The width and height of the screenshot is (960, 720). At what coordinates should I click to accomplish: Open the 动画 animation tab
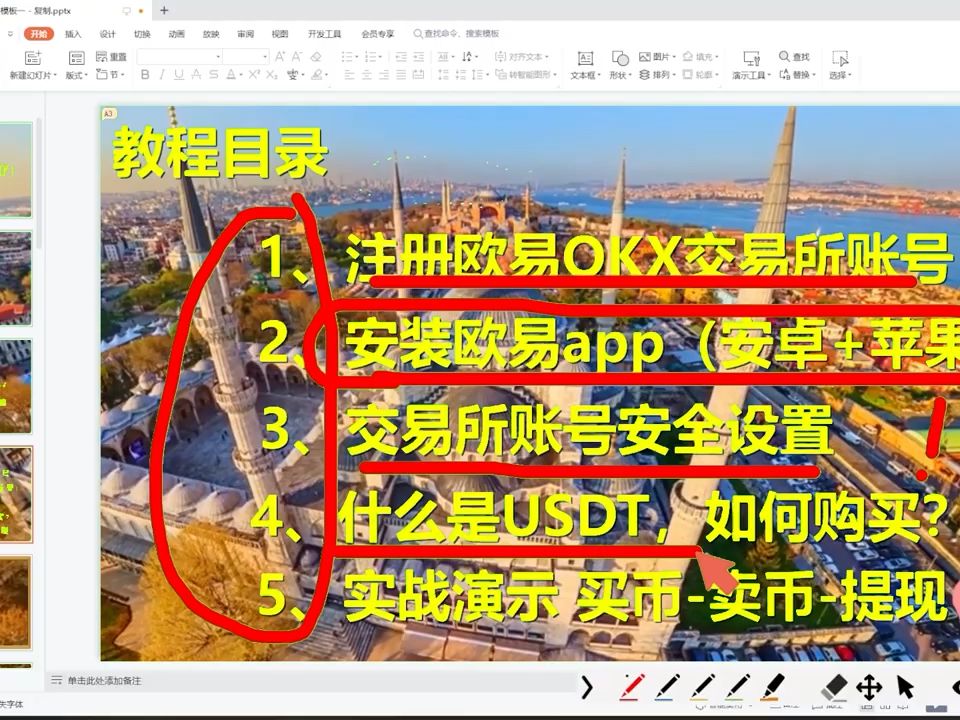(x=176, y=34)
